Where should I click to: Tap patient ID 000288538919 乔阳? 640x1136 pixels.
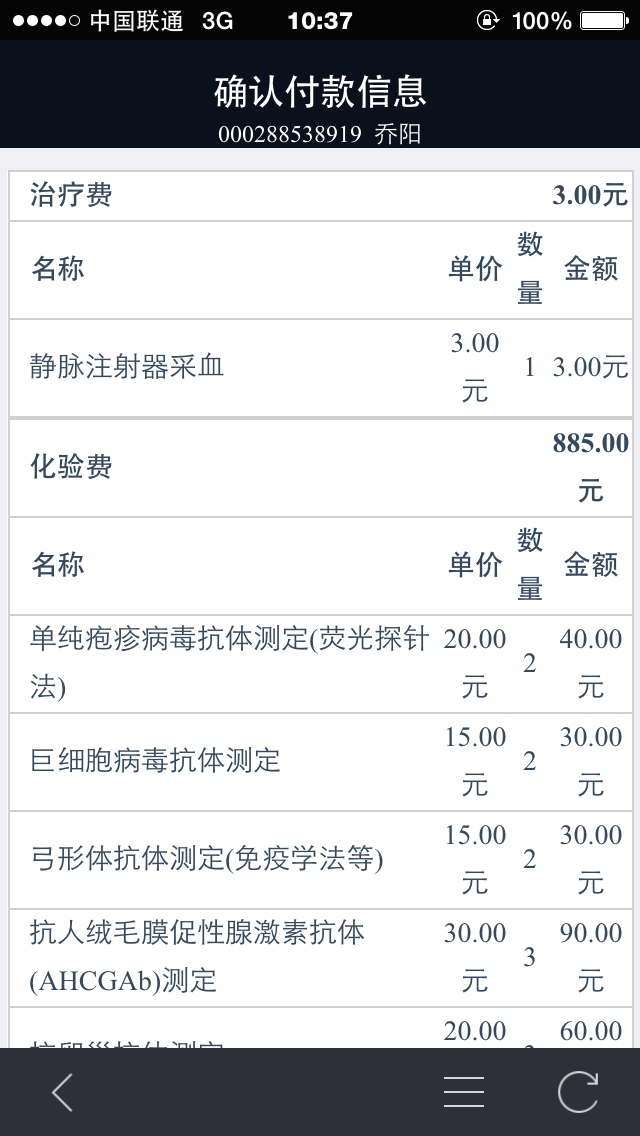pos(320,134)
